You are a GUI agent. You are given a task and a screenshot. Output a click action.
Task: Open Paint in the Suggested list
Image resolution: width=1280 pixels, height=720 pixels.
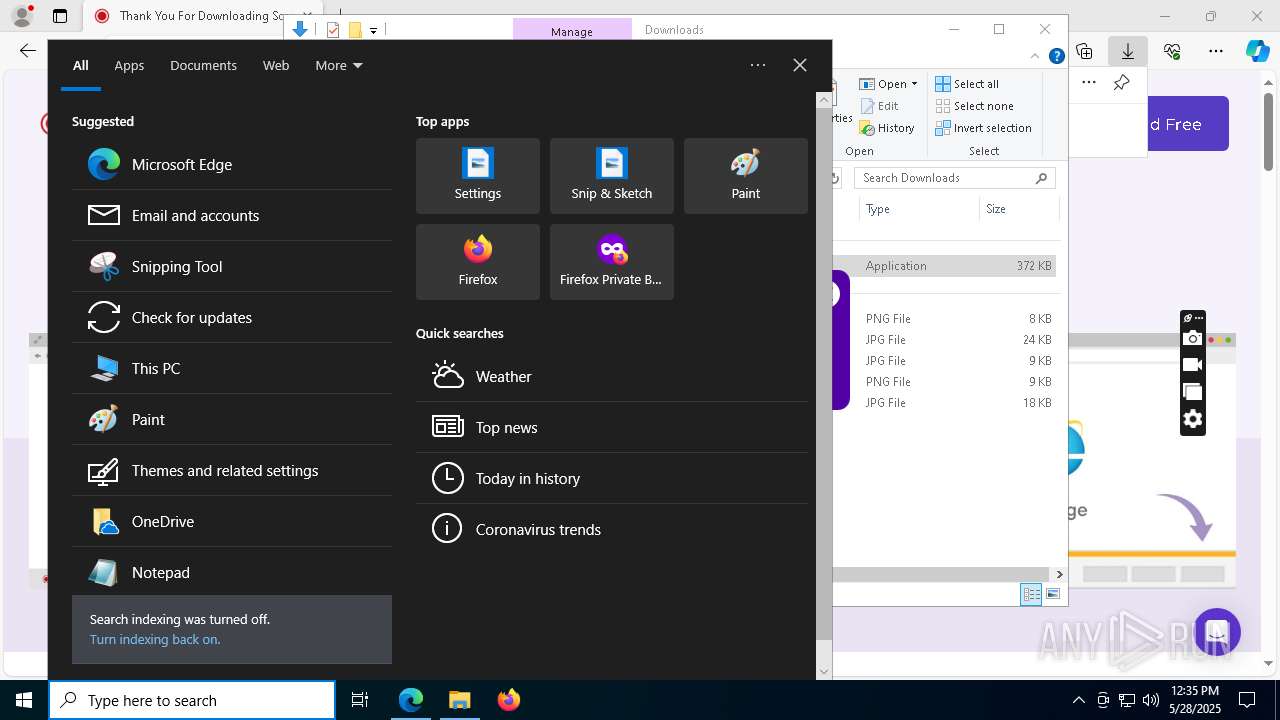232,420
